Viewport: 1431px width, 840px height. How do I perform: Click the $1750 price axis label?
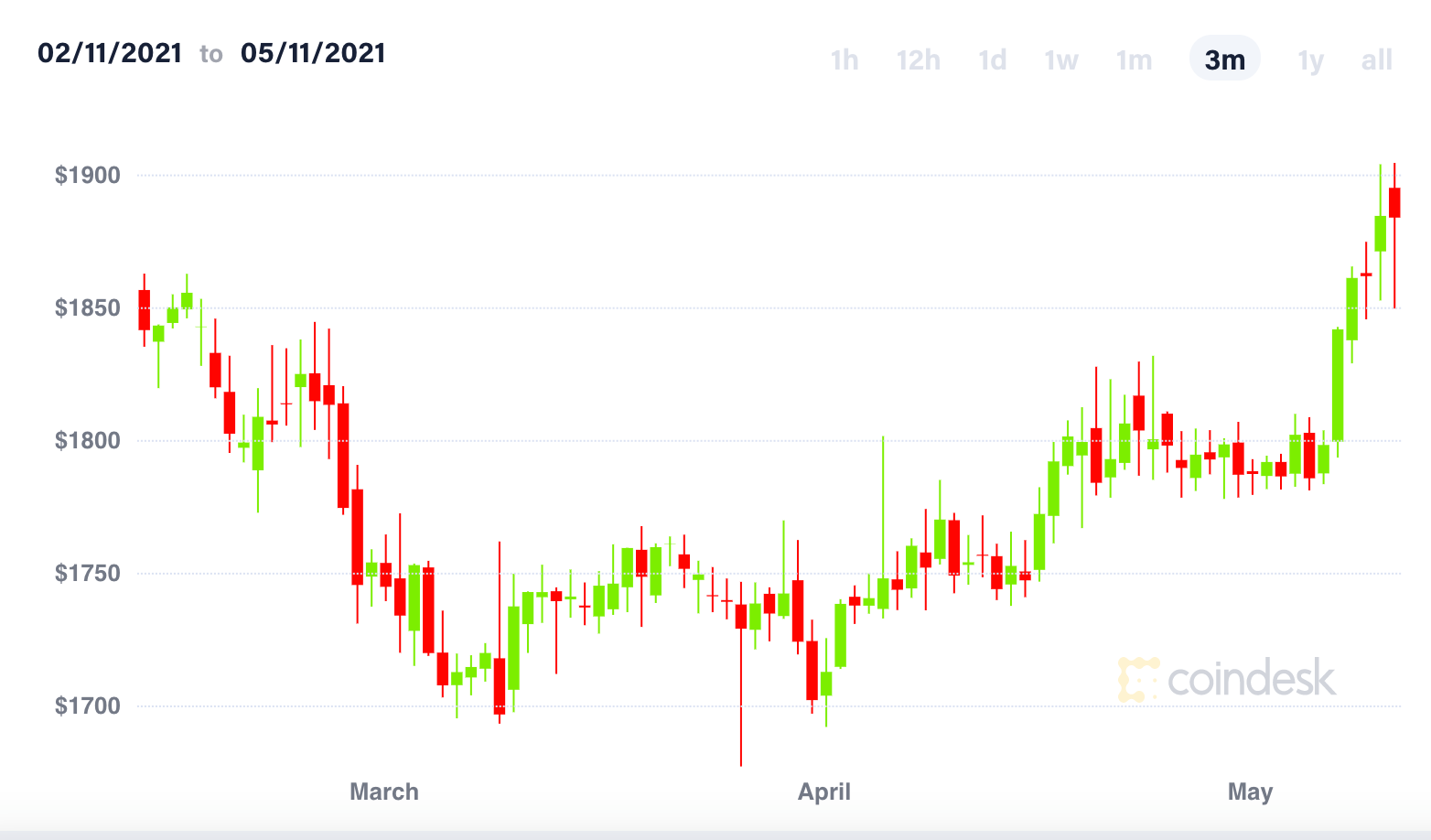[x=88, y=573]
